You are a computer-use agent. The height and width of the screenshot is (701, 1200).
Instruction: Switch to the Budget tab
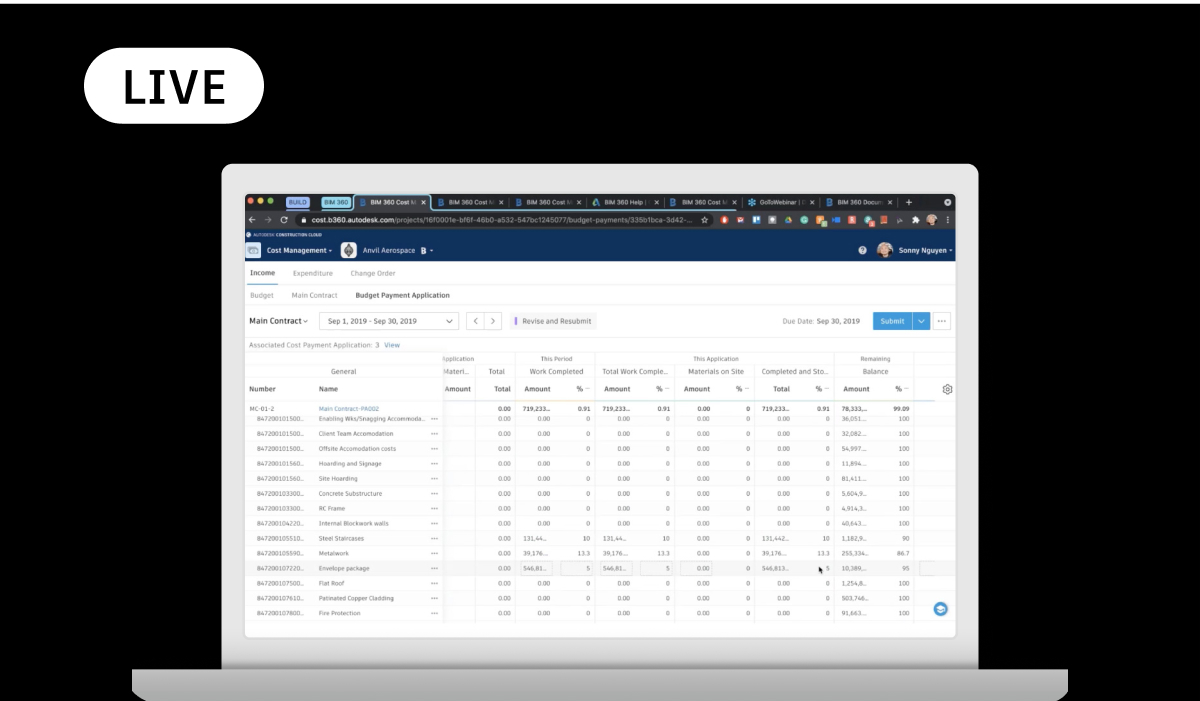[262, 295]
